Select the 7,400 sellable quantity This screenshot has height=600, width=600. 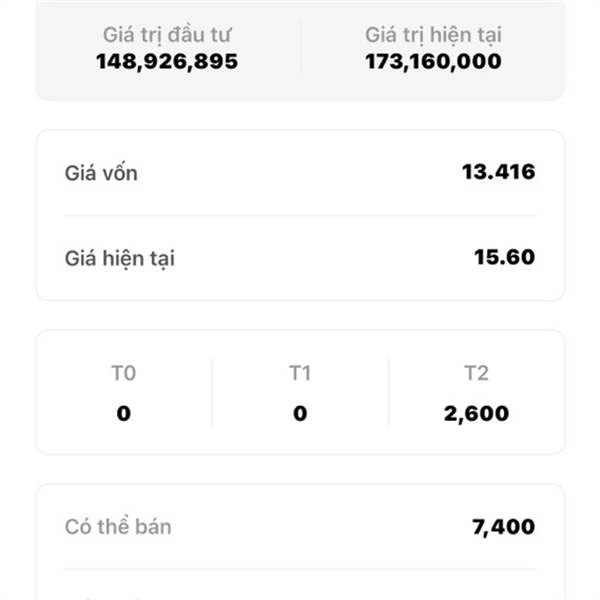click(x=503, y=526)
